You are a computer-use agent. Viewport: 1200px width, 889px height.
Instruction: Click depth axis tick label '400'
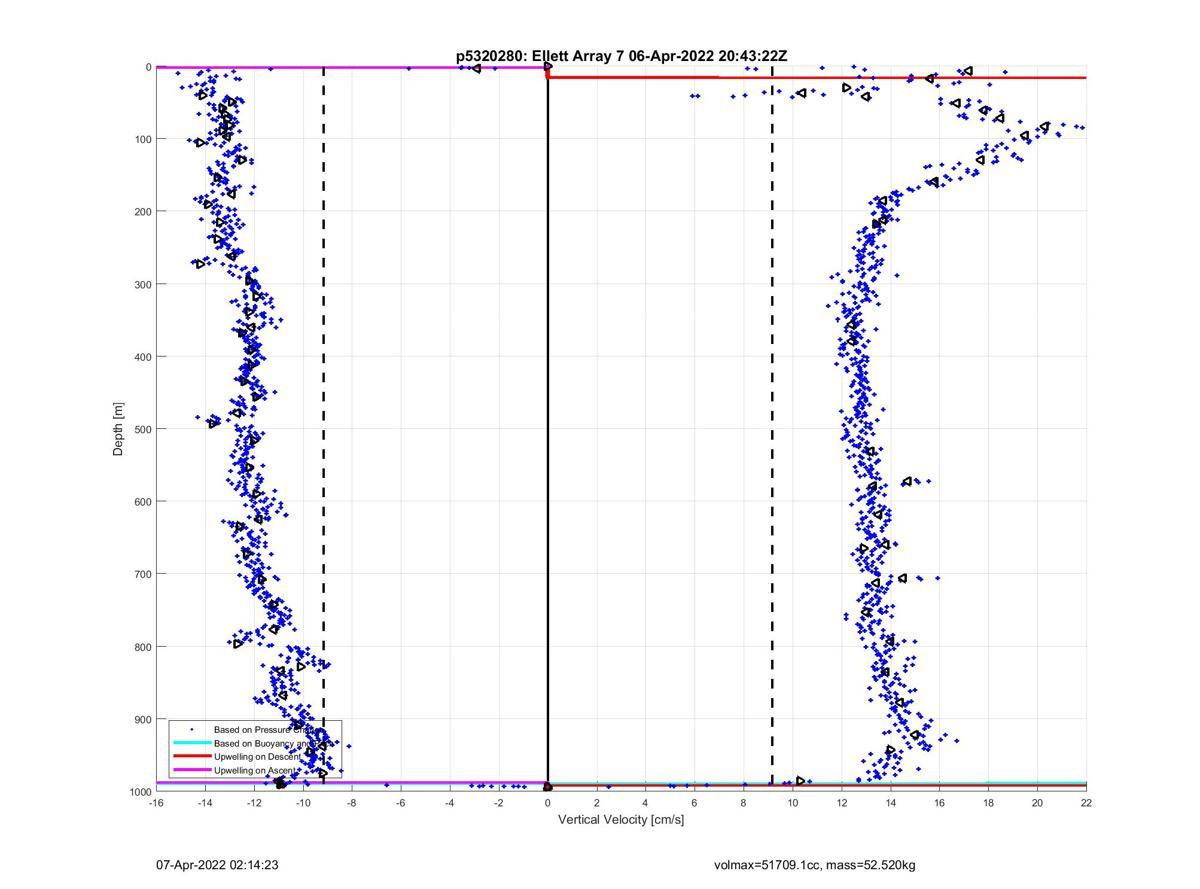coord(142,357)
